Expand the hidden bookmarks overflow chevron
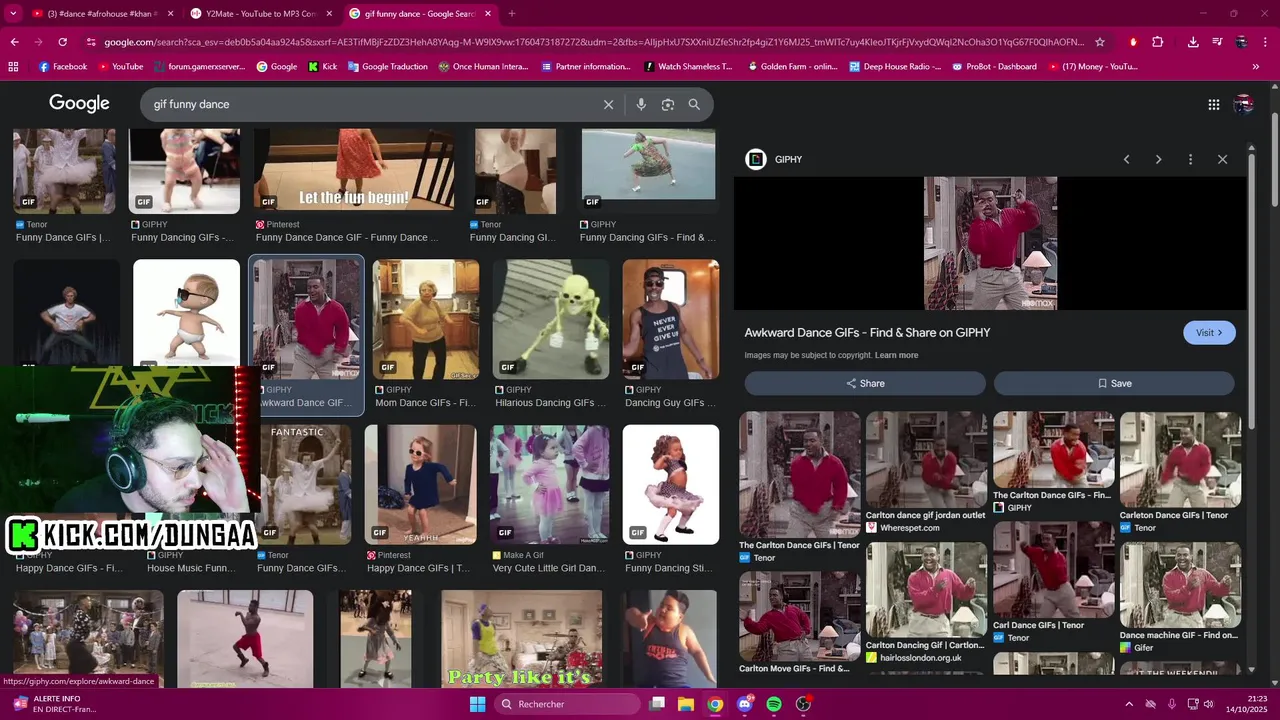 coord(1256,67)
